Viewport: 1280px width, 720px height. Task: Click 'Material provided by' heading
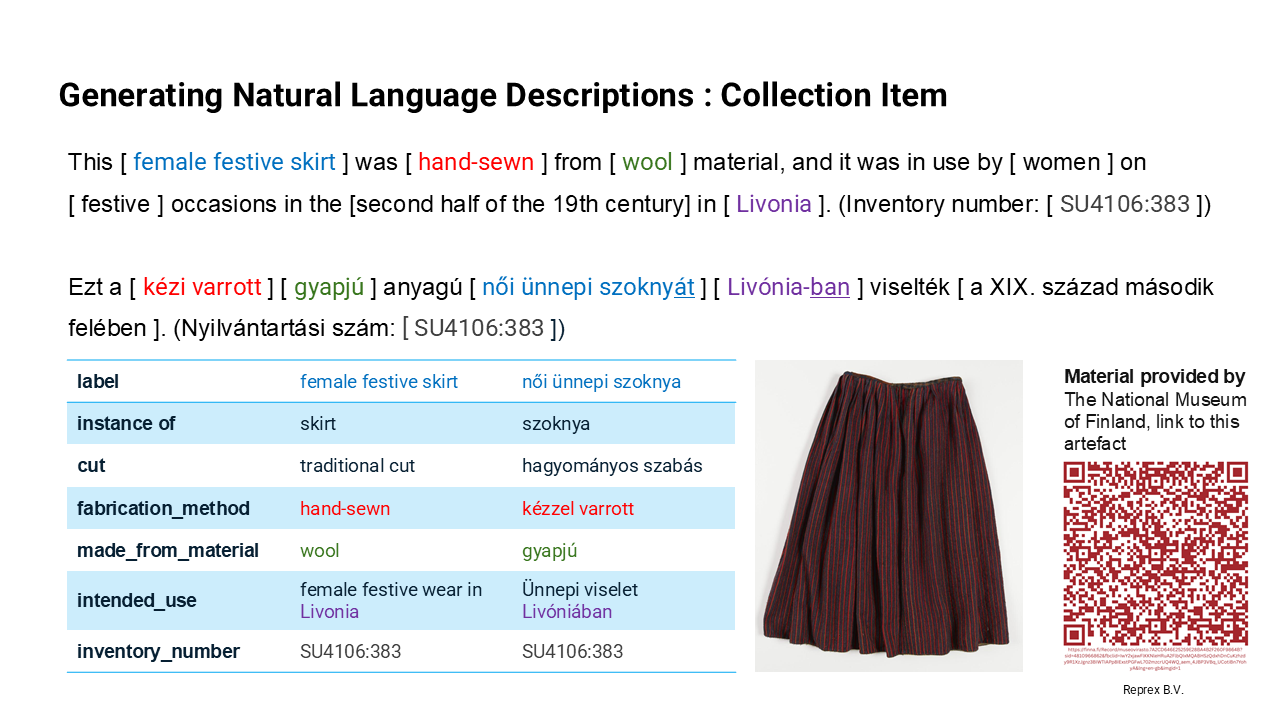(x=1155, y=377)
